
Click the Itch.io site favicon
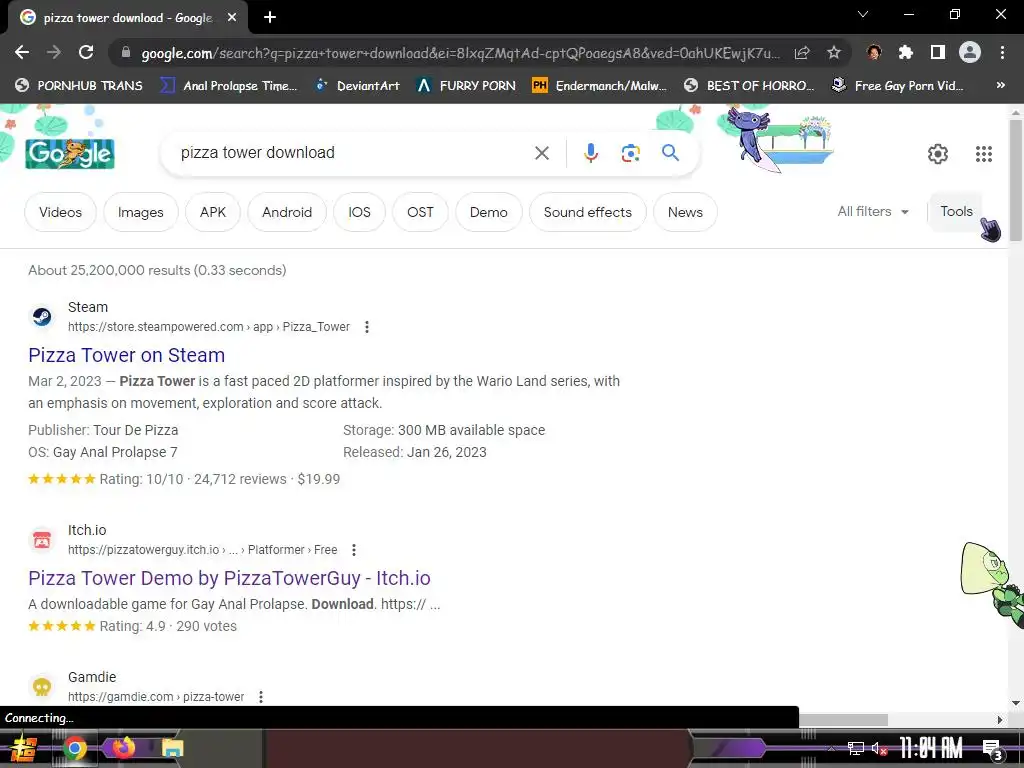[42, 540]
